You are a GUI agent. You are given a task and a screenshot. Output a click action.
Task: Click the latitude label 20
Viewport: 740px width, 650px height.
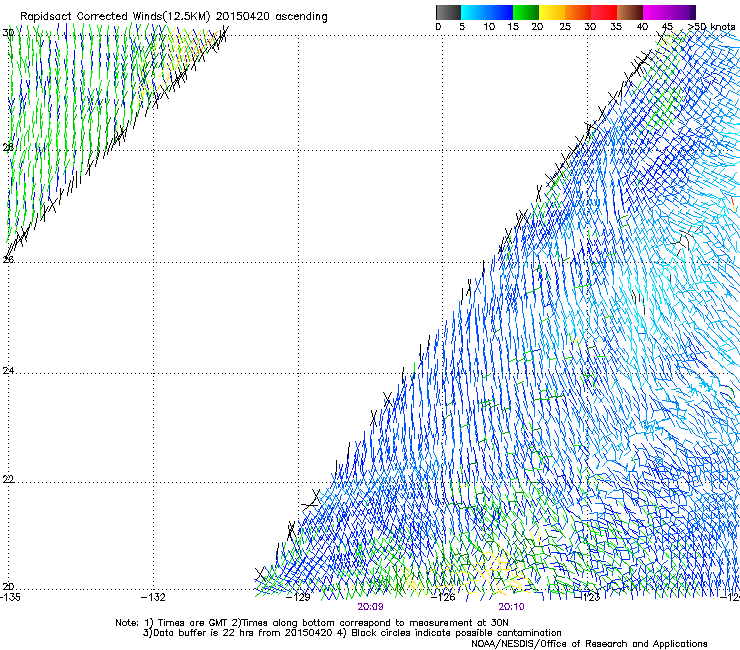pyautogui.click(x=8, y=586)
